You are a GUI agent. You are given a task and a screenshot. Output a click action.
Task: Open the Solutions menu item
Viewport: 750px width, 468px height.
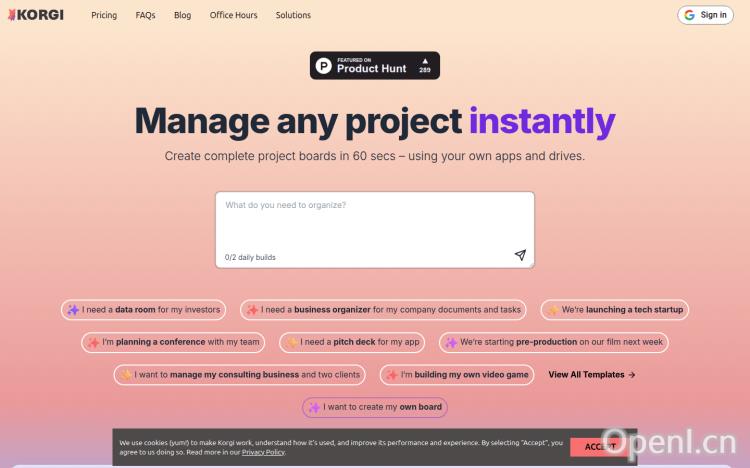293,15
